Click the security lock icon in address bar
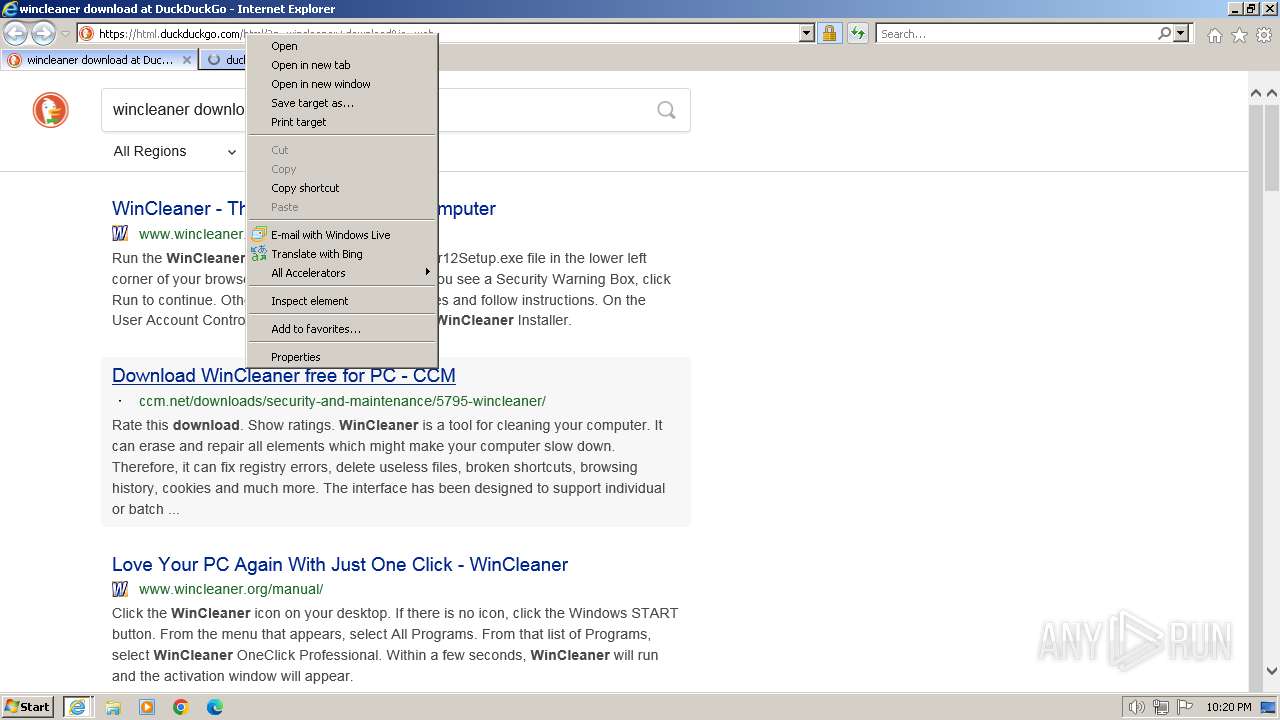 pyautogui.click(x=829, y=34)
